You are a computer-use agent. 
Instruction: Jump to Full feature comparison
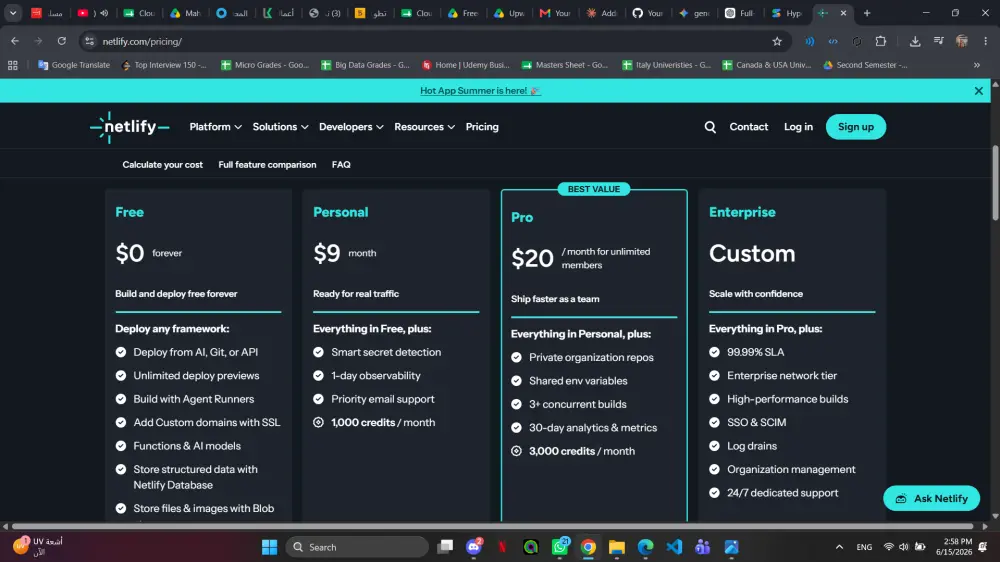coord(267,165)
